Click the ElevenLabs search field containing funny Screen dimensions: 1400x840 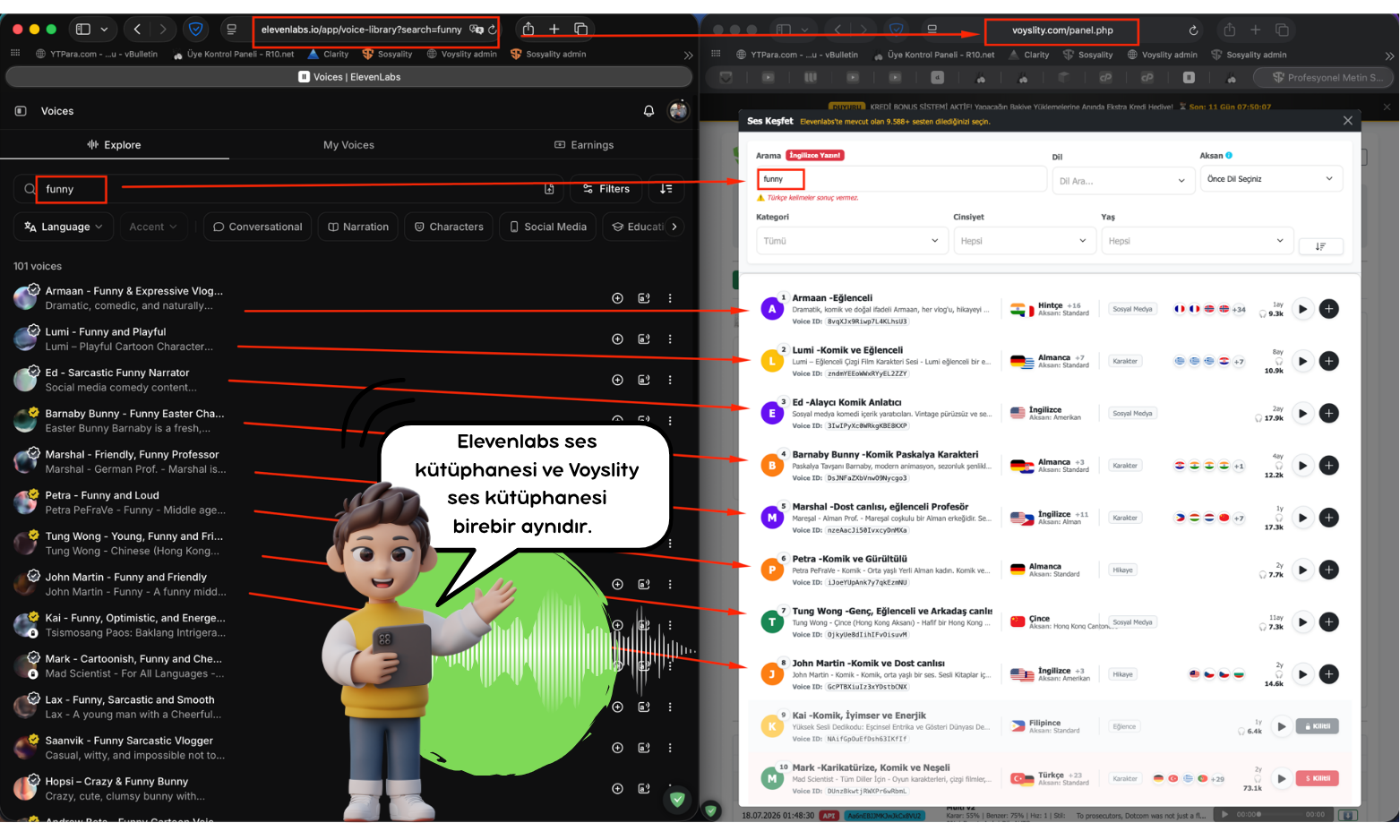287,189
